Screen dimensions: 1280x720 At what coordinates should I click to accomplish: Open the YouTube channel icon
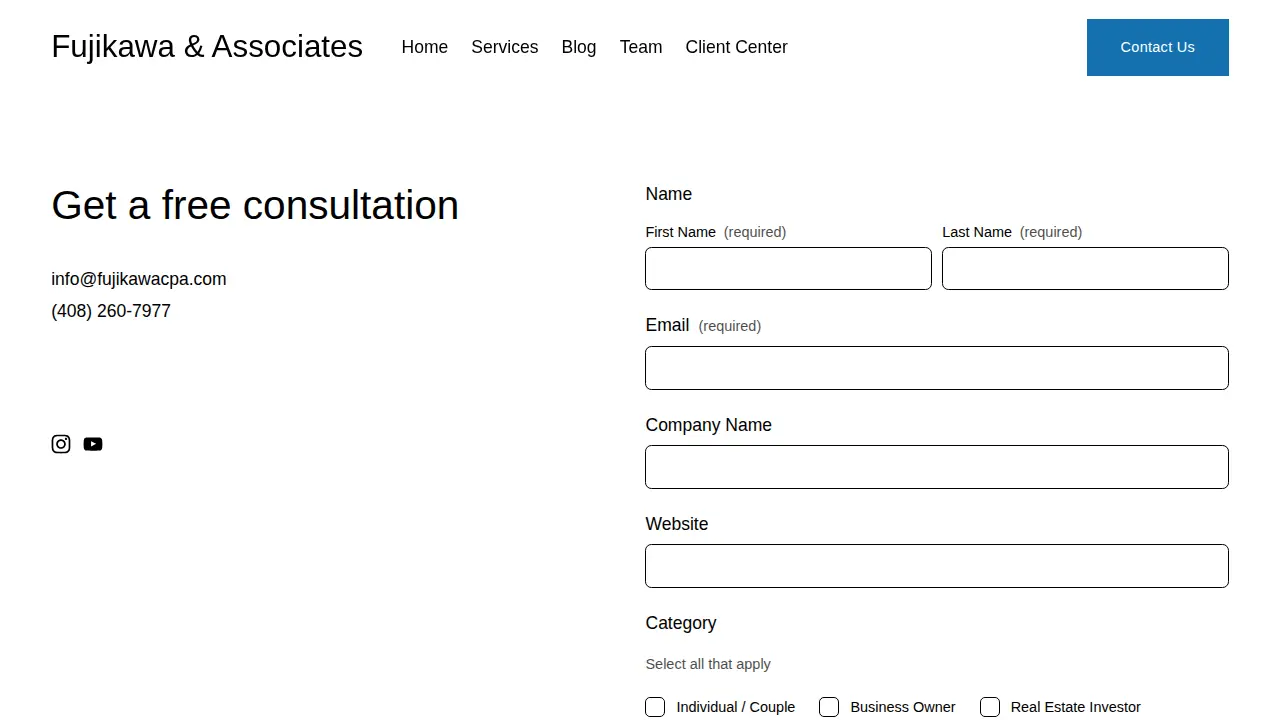(x=93, y=444)
